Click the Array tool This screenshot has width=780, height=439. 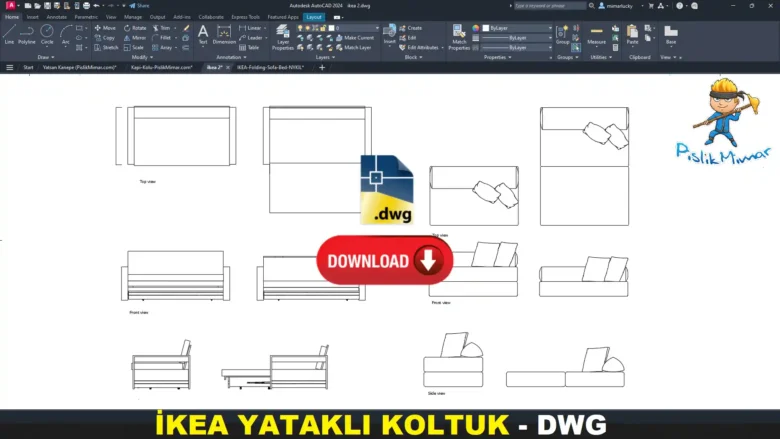coord(162,48)
